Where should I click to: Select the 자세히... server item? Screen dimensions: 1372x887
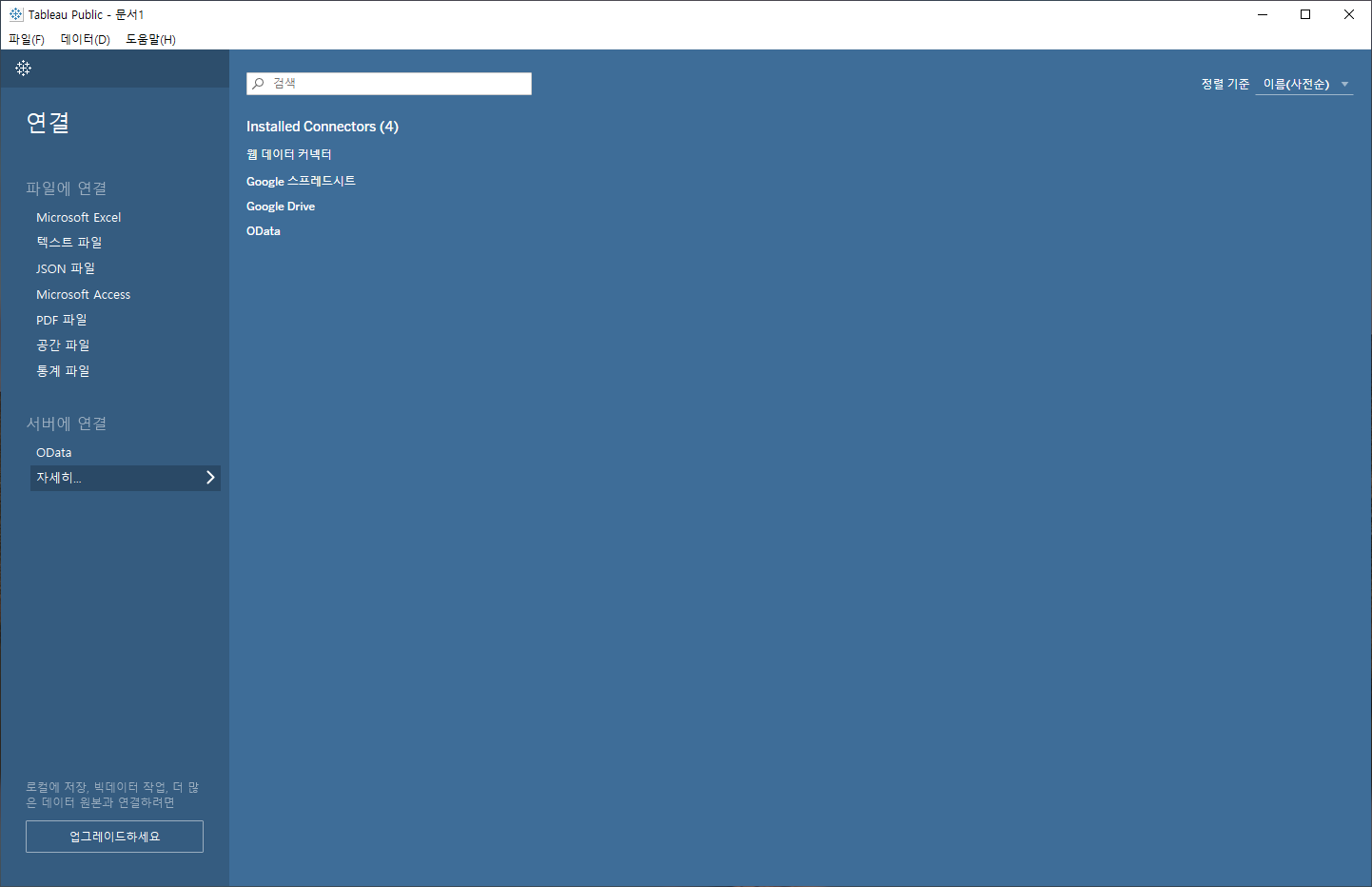[x=126, y=478]
